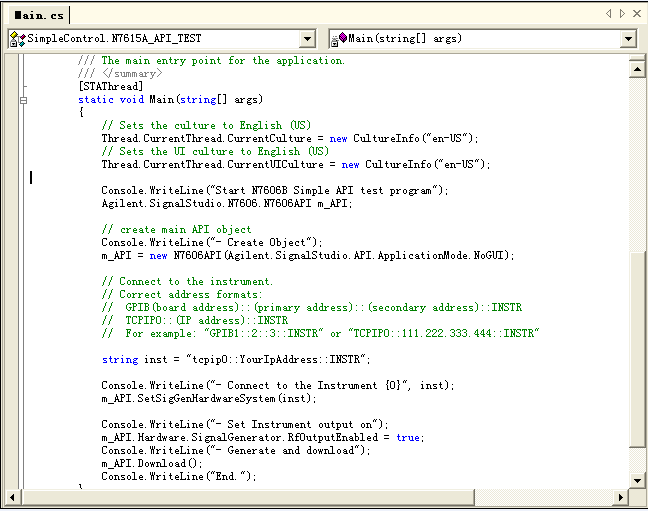Click the Console.WriteLine("End.") line
This screenshot has width=648, height=511.
point(179,476)
